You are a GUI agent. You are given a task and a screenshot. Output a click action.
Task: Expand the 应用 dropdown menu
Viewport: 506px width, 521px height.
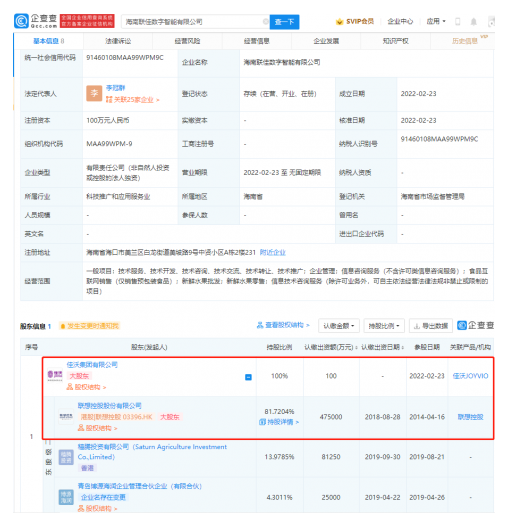[x=436, y=21]
